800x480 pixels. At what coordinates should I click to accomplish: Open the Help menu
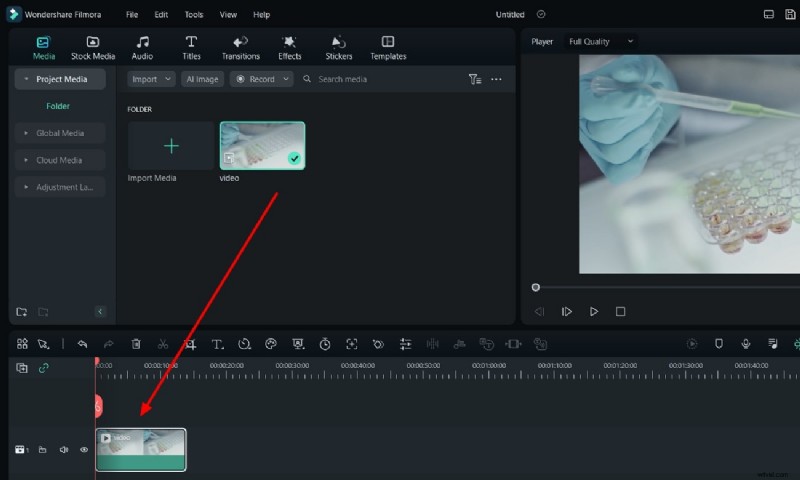pos(261,14)
